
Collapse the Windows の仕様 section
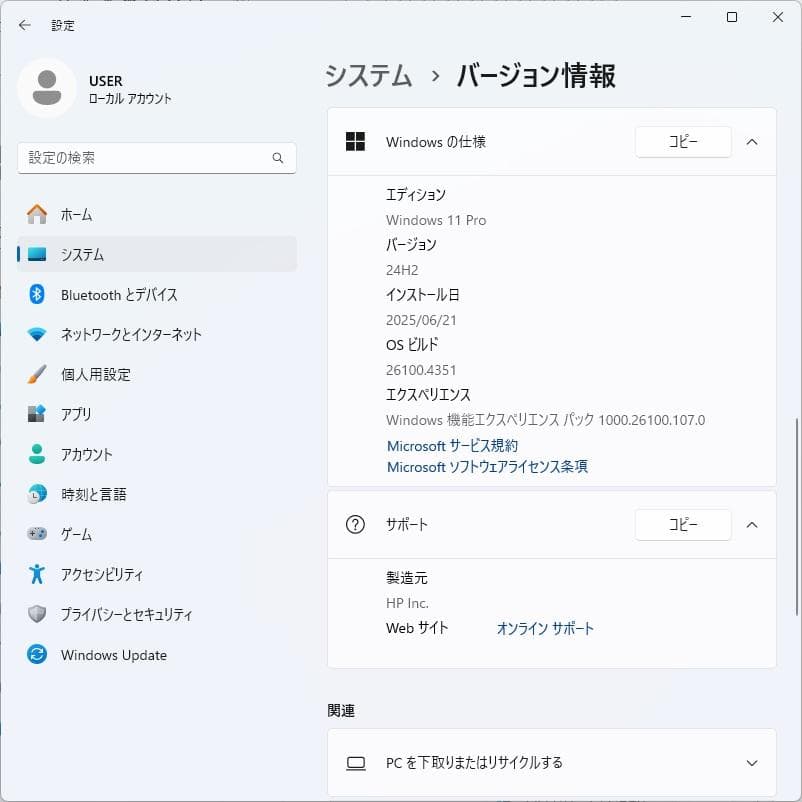click(752, 142)
